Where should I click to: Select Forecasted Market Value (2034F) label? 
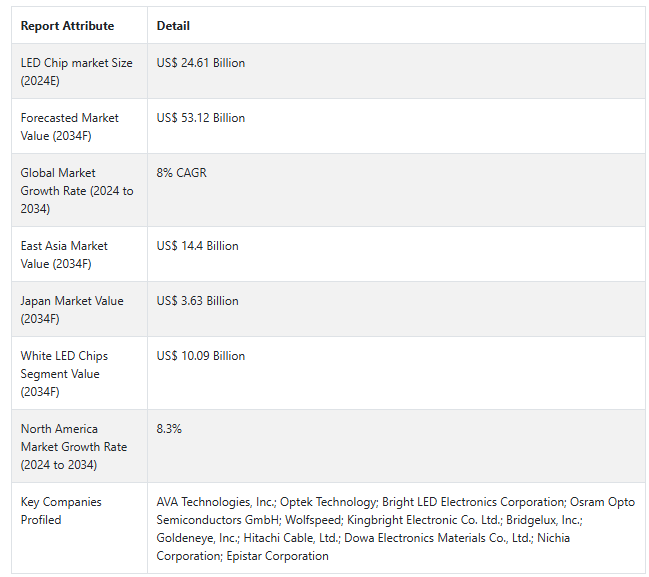pyautogui.click(x=70, y=127)
